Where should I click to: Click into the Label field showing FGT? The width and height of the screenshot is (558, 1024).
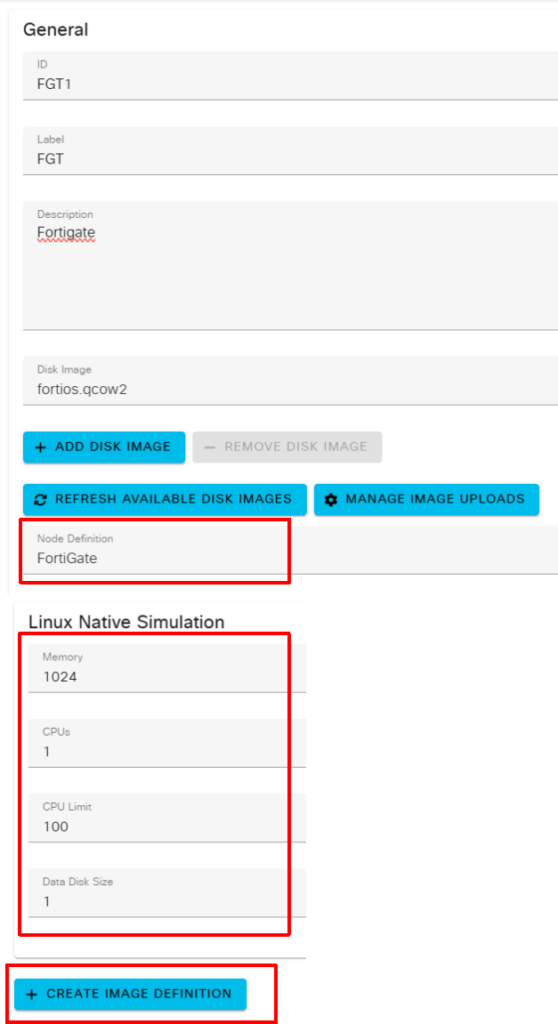point(290,150)
